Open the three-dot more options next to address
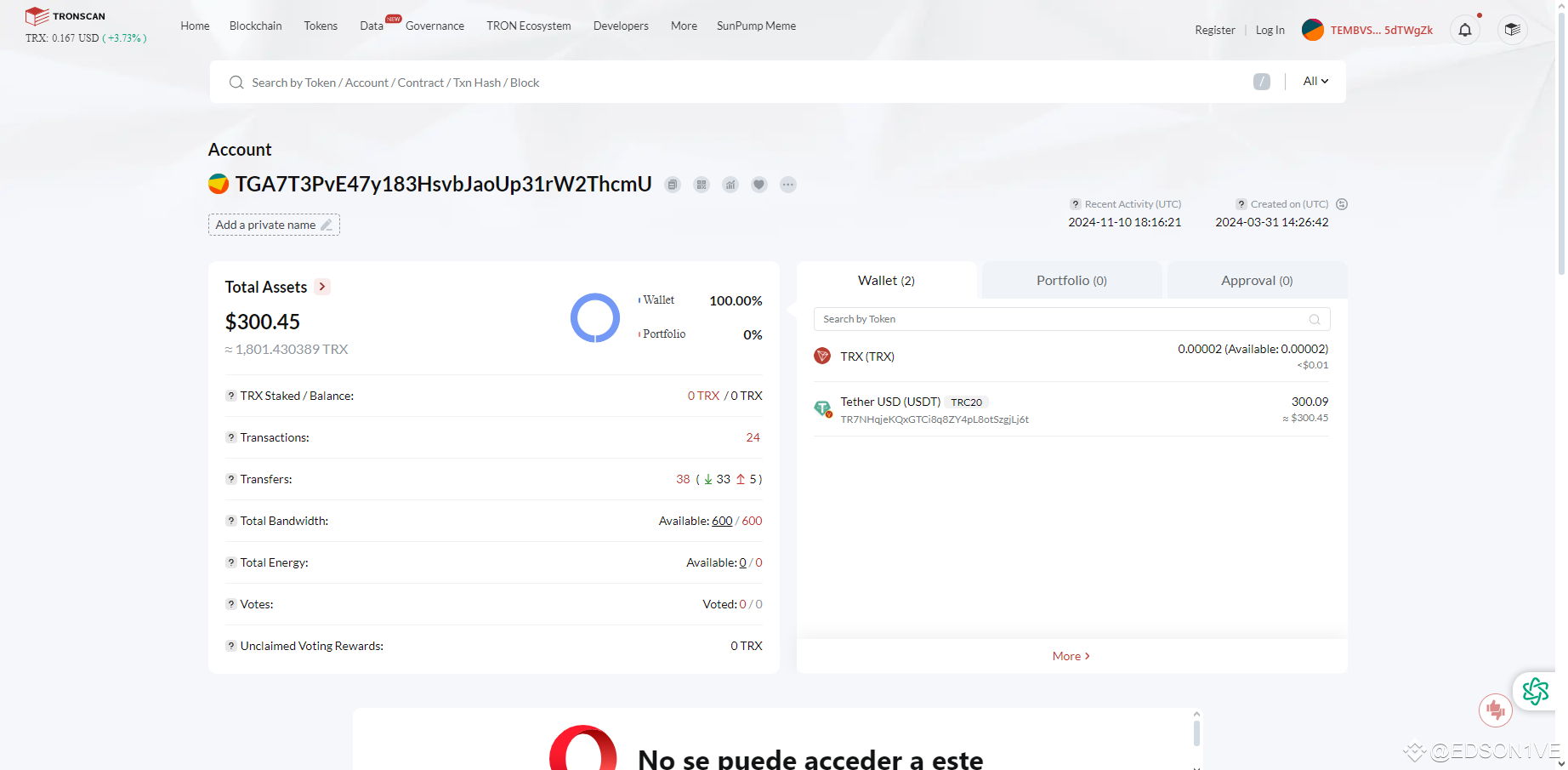This screenshot has height=770, width=1568. pos(788,185)
